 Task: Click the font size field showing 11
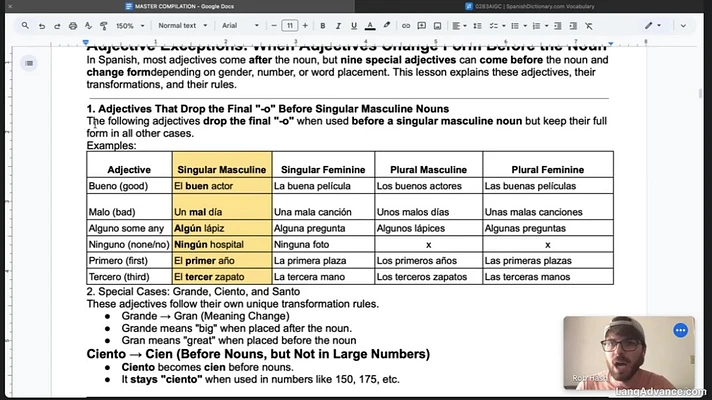coord(290,26)
